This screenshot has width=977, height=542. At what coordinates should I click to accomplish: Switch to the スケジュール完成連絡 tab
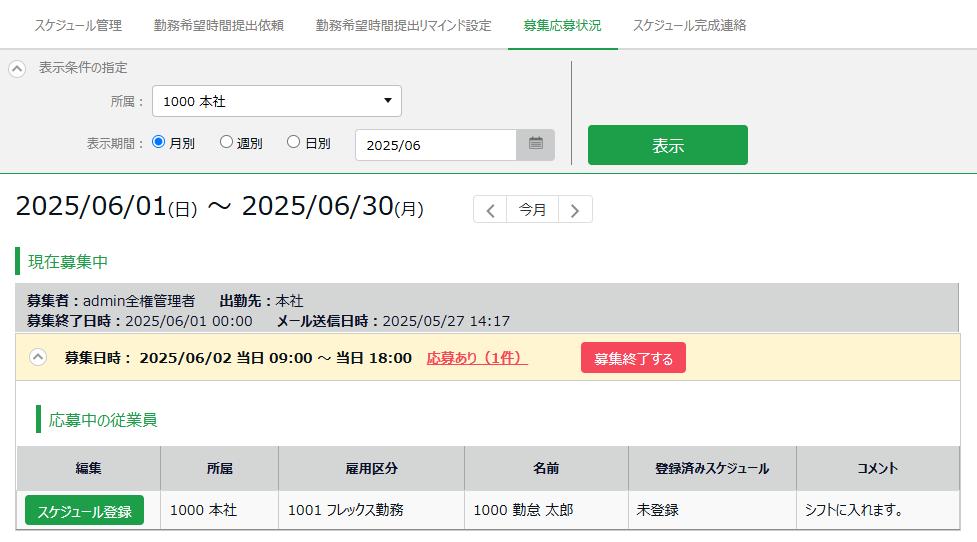[x=689, y=25]
